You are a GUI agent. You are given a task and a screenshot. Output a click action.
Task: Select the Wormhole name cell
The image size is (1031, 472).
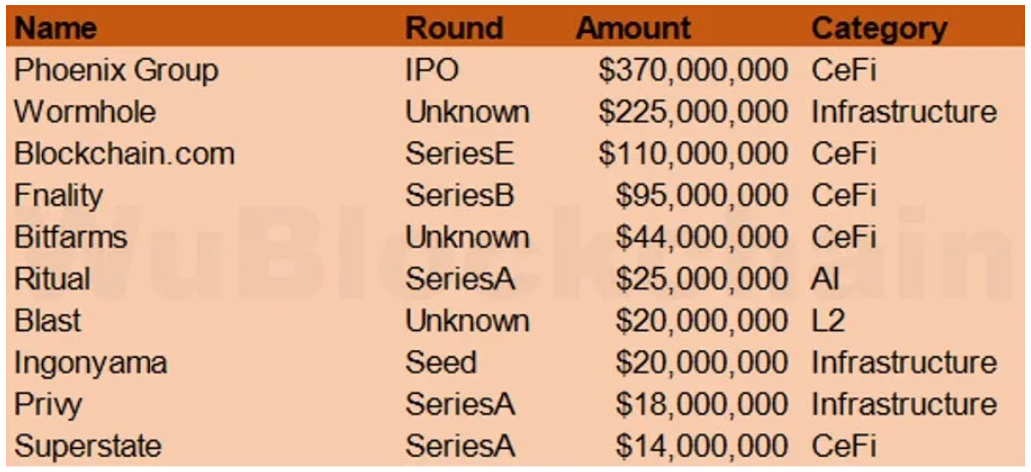point(85,112)
